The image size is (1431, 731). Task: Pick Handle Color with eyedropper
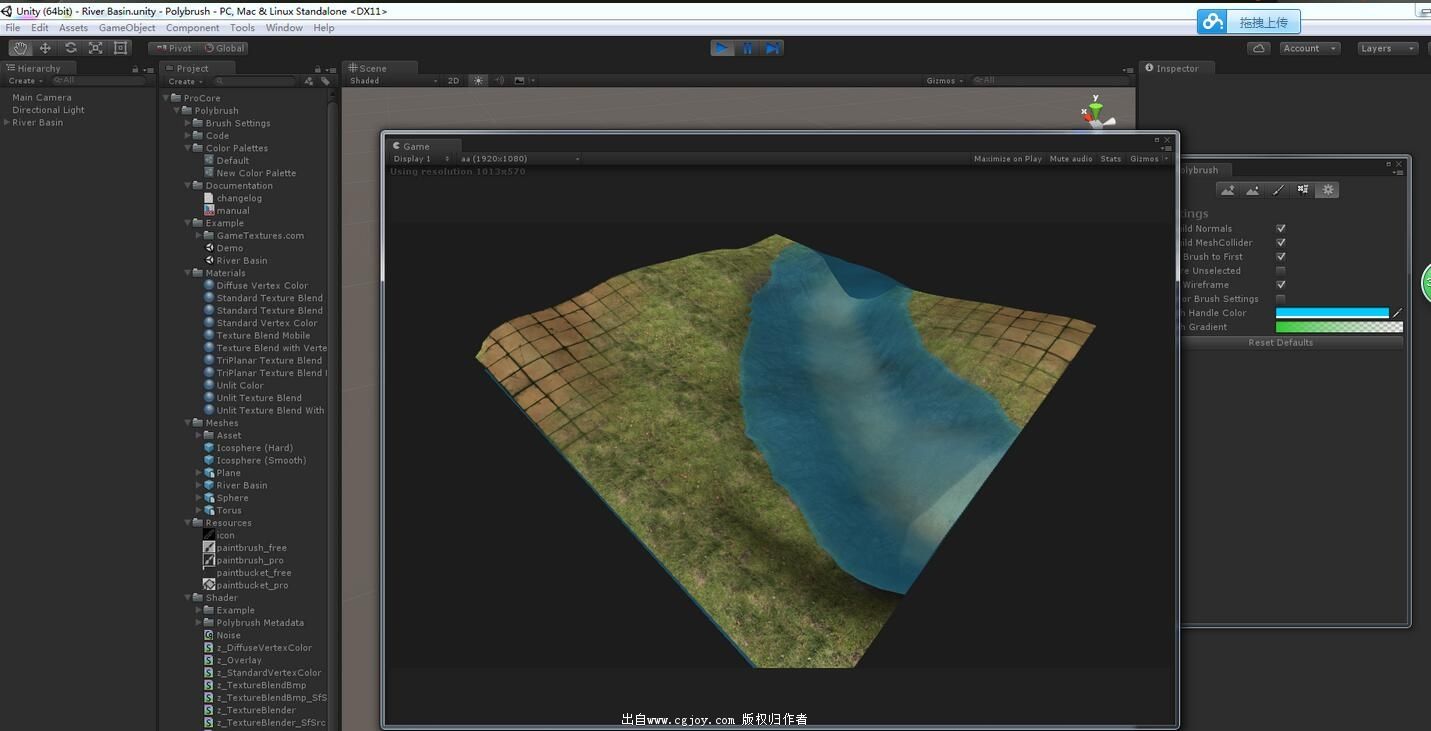point(1397,313)
